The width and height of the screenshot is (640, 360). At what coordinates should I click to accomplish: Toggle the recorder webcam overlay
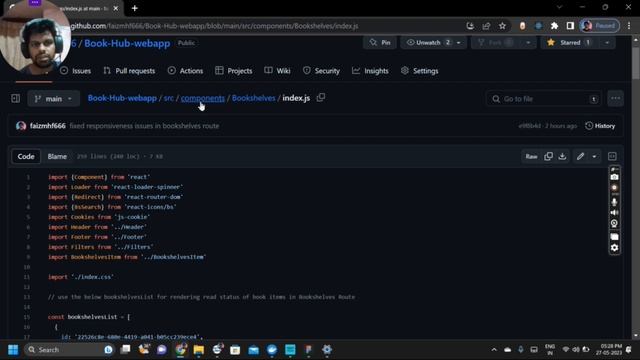614,224
